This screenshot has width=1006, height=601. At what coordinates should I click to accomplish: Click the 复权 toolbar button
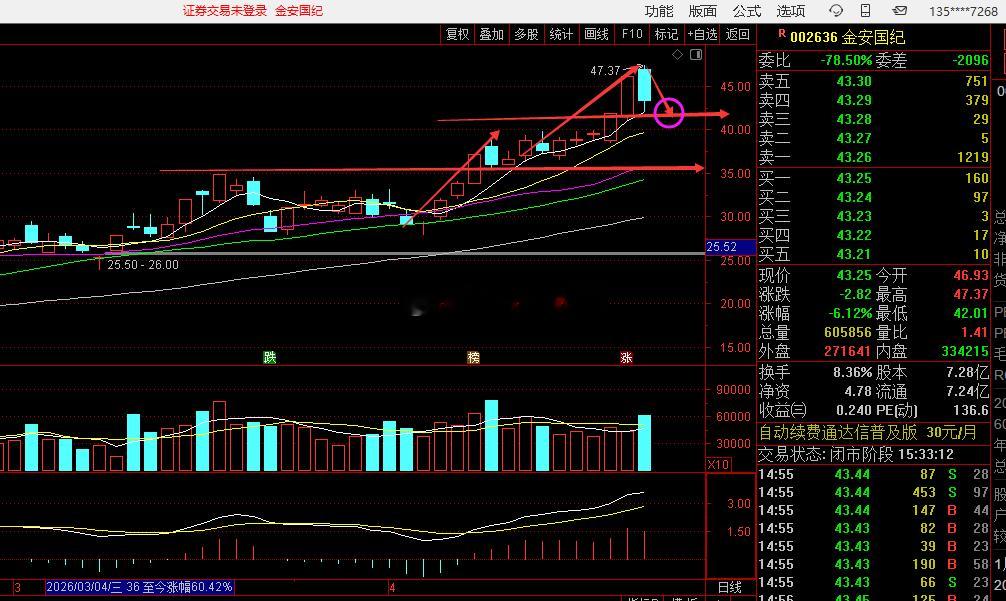pyautogui.click(x=457, y=34)
